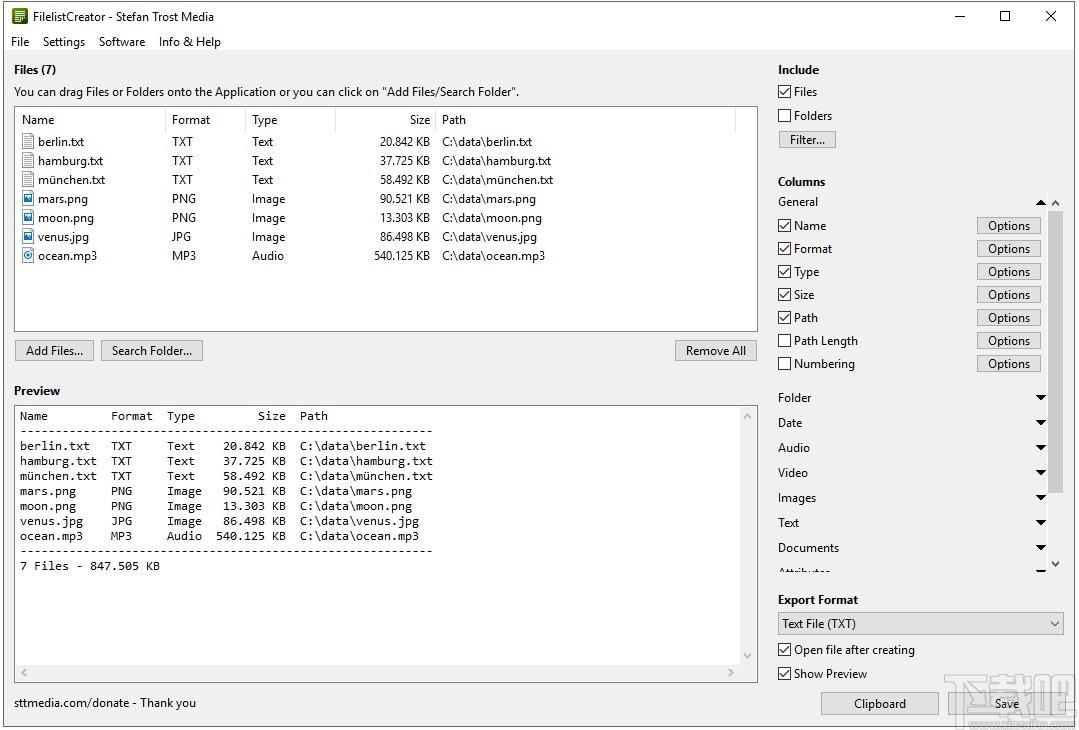Uncheck the Files include checkbox
The width and height of the screenshot is (1079, 730).
[x=784, y=92]
